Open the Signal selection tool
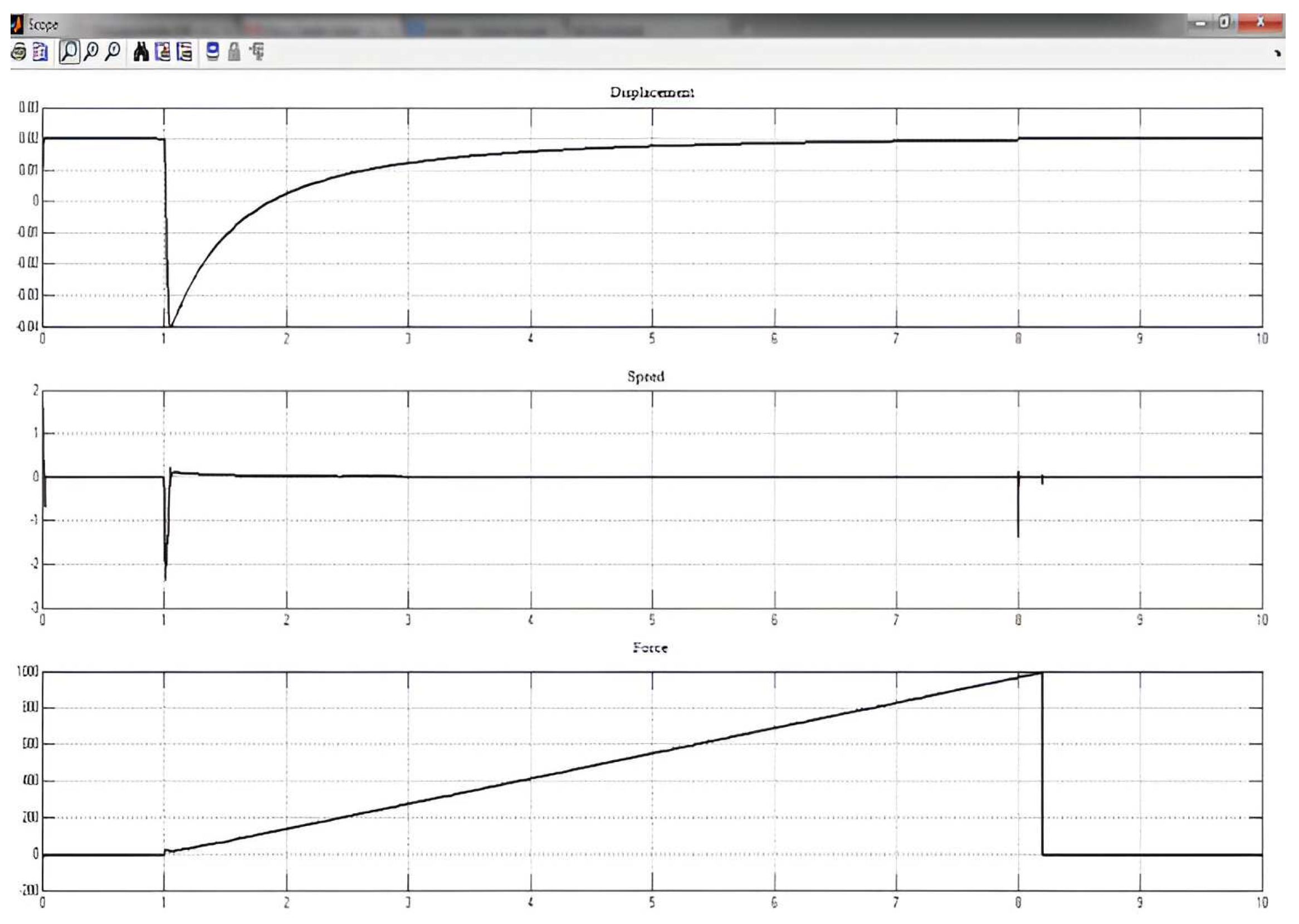 pyautogui.click(x=257, y=52)
